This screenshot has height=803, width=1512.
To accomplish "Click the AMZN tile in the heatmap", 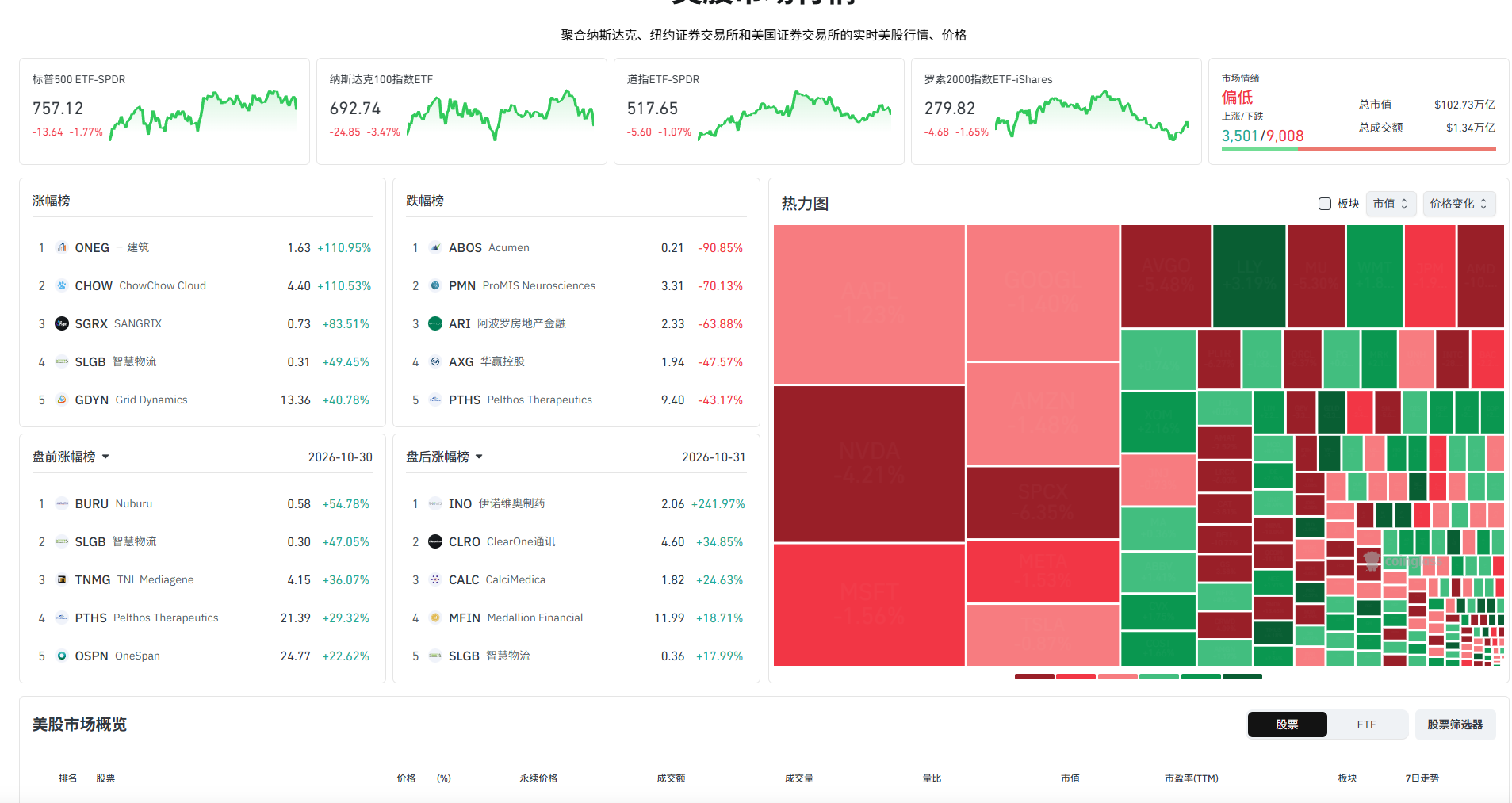I will coord(1043,414).
